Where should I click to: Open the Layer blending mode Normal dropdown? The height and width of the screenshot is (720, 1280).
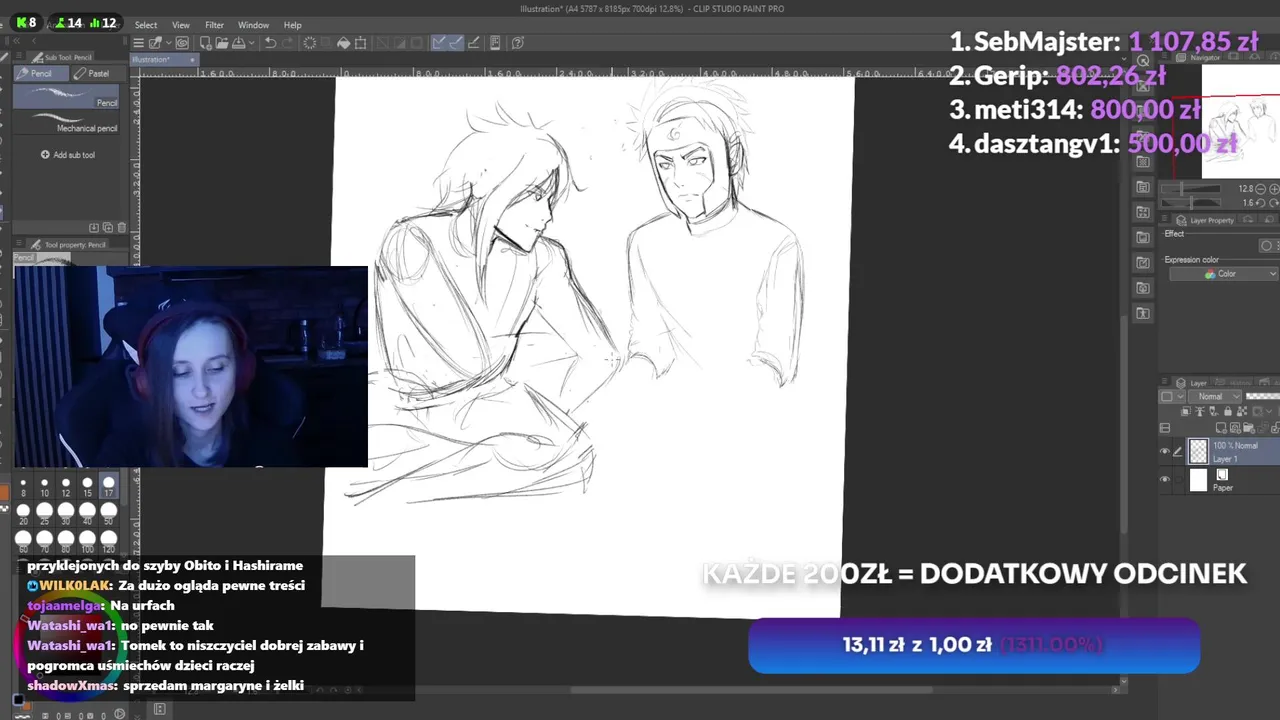coord(1215,397)
